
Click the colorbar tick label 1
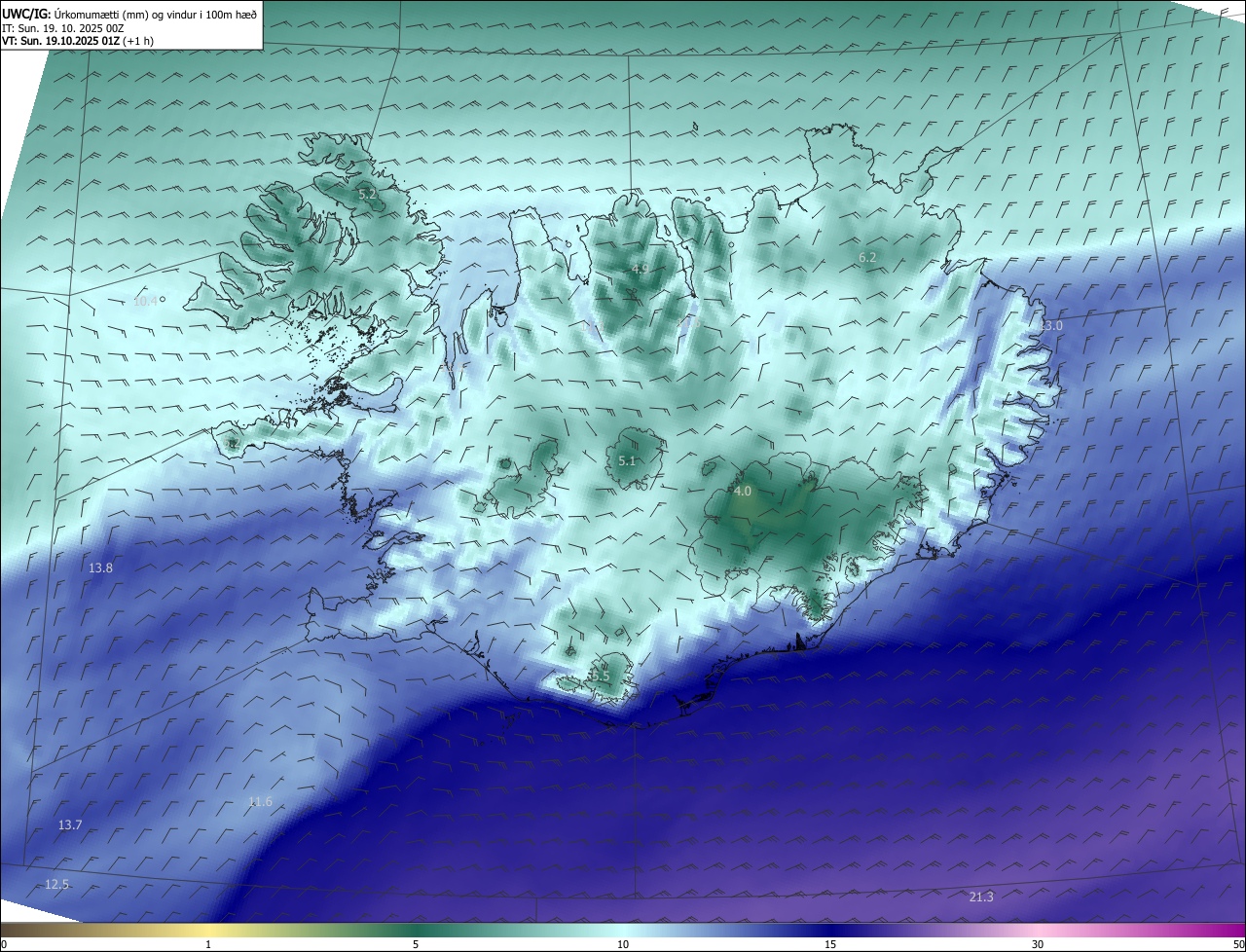[x=208, y=944]
